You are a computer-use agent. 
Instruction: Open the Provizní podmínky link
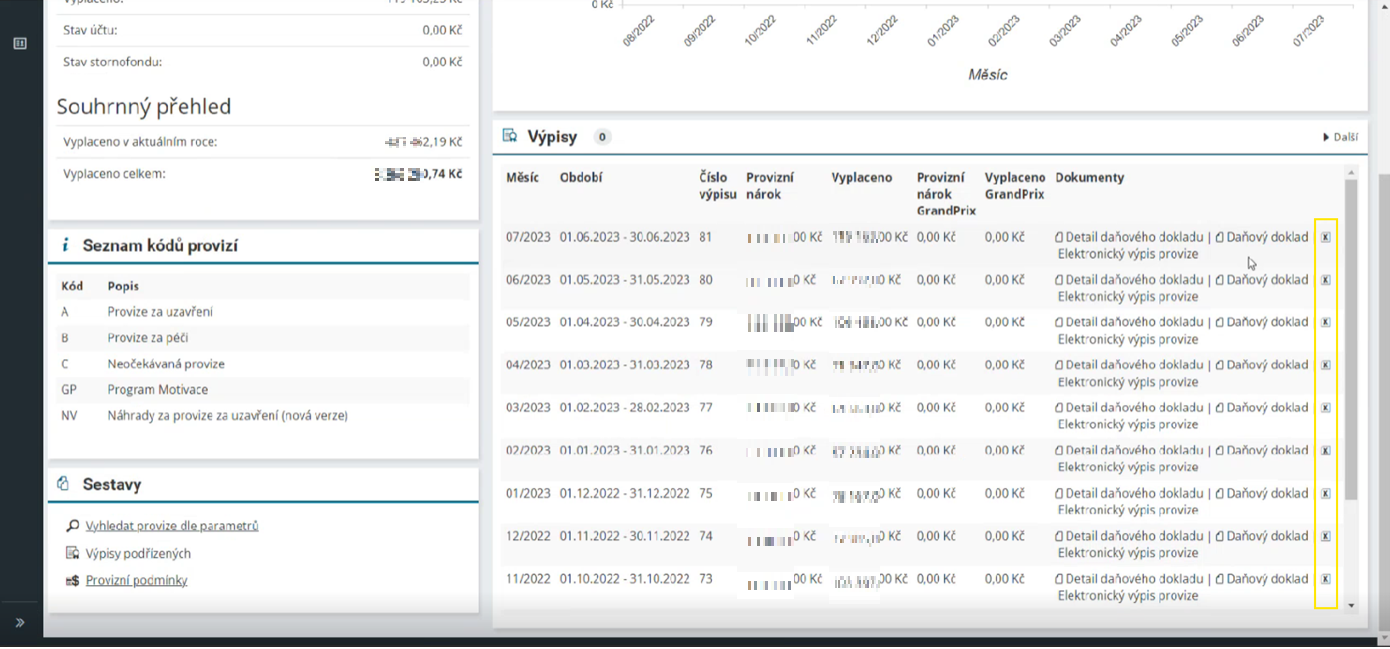136,581
